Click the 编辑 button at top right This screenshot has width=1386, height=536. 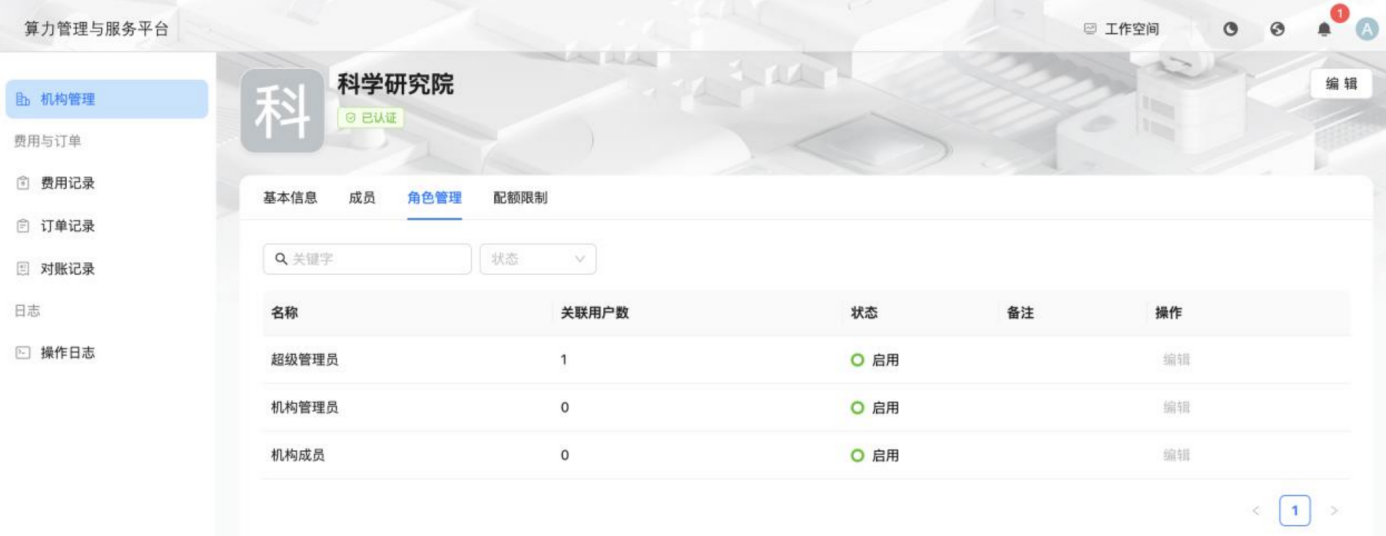[x=1341, y=84]
